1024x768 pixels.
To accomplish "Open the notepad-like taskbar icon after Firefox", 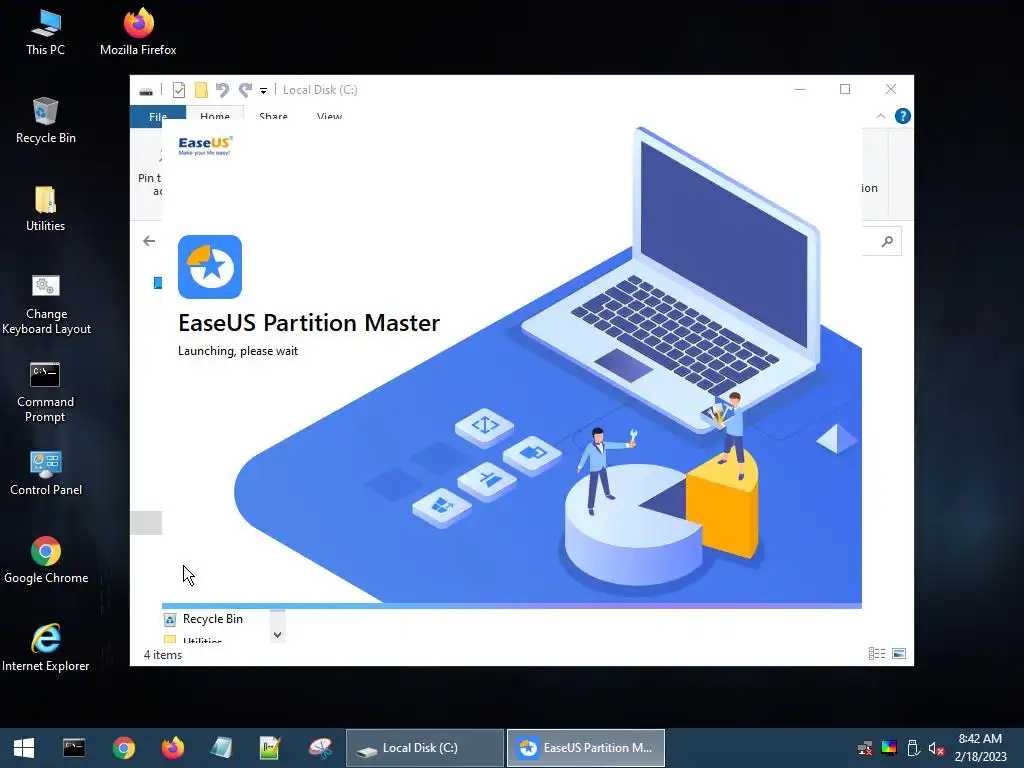I will click(x=221, y=748).
